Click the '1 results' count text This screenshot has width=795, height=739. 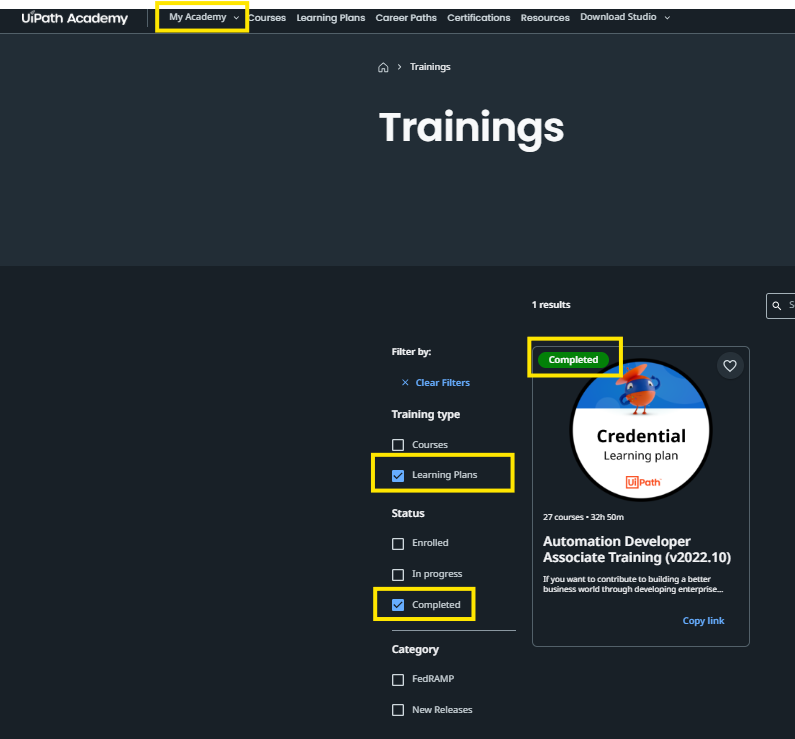click(551, 305)
